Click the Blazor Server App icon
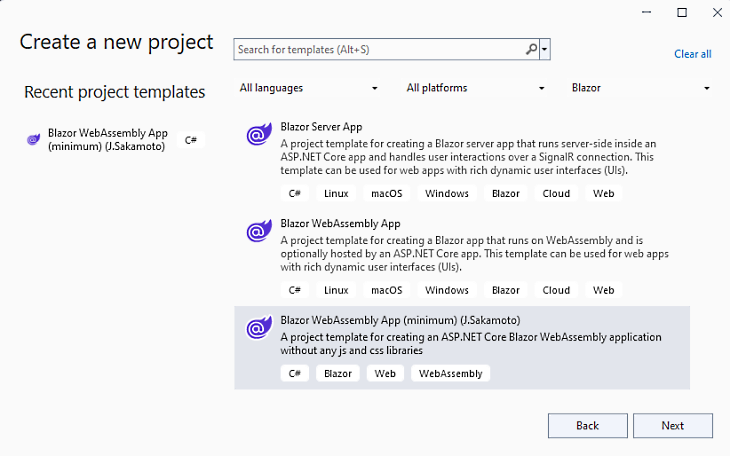This screenshot has height=456, width=730. 259,134
